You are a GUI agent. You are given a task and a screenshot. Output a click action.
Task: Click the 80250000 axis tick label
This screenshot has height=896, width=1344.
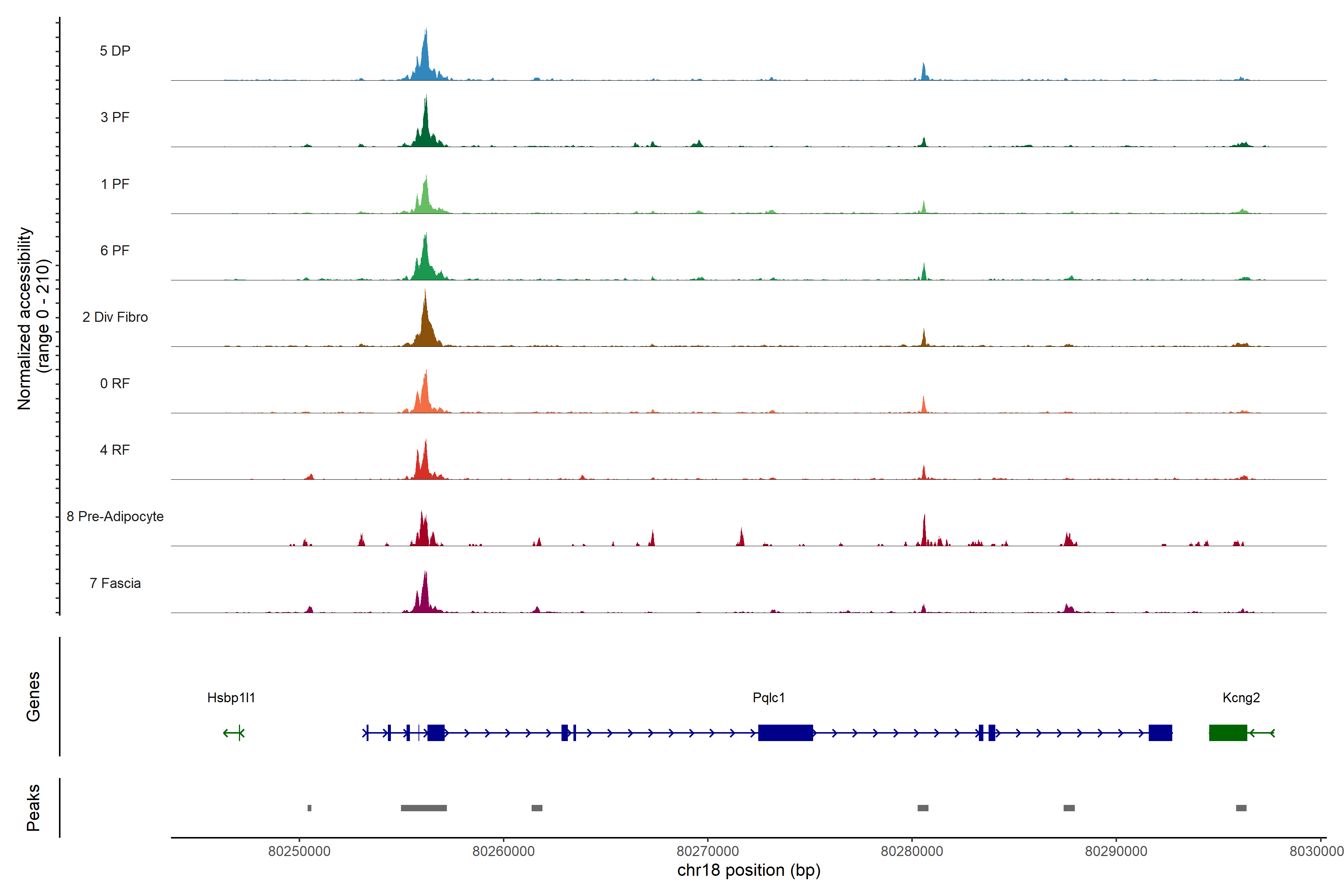[299, 851]
